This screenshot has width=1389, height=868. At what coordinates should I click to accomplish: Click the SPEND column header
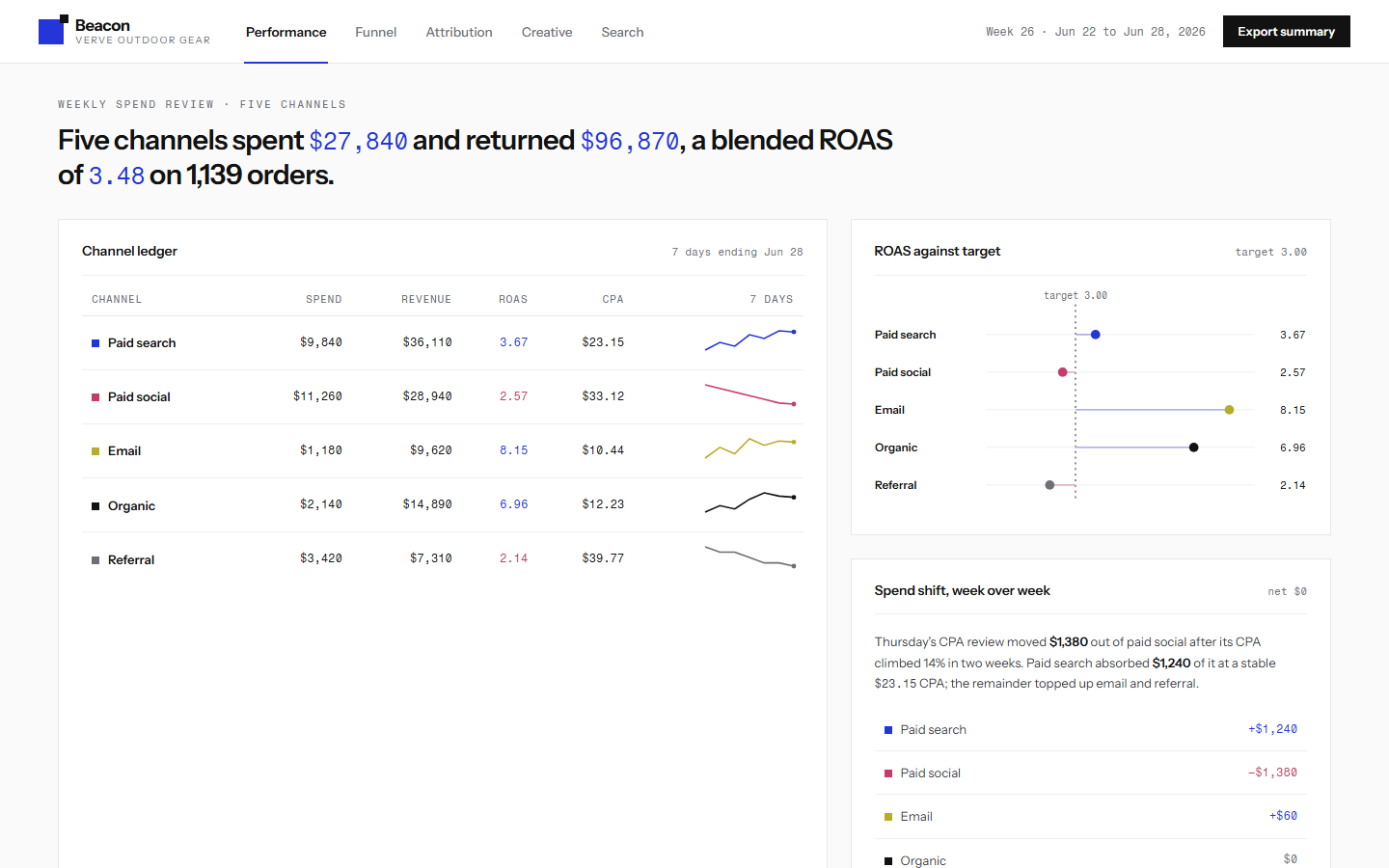(324, 299)
